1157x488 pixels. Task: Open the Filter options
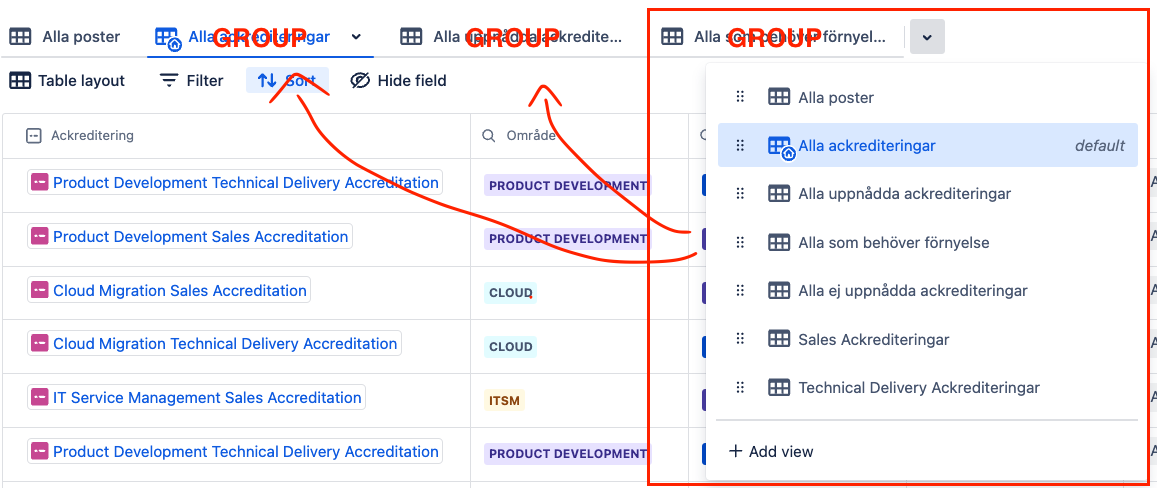[x=192, y=80]
